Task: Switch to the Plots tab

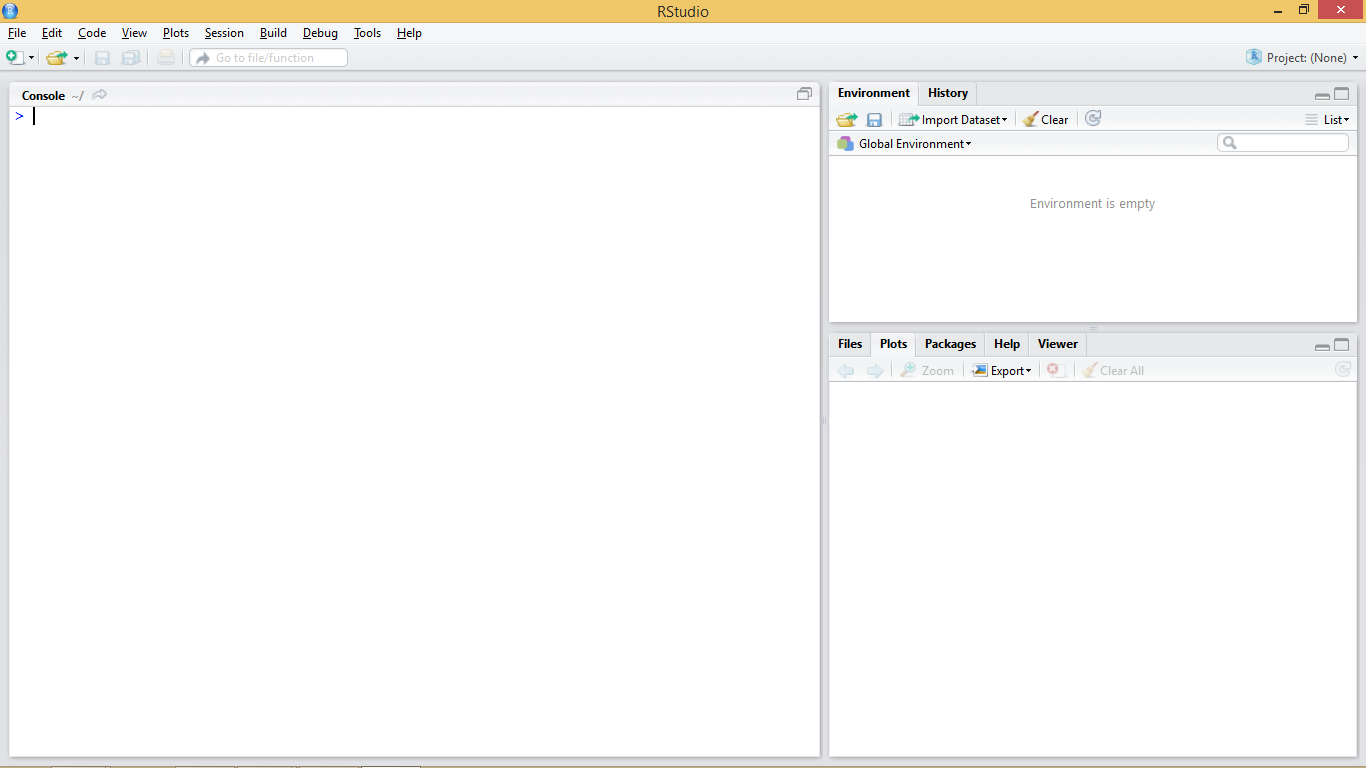Action: tap(893, 344)
